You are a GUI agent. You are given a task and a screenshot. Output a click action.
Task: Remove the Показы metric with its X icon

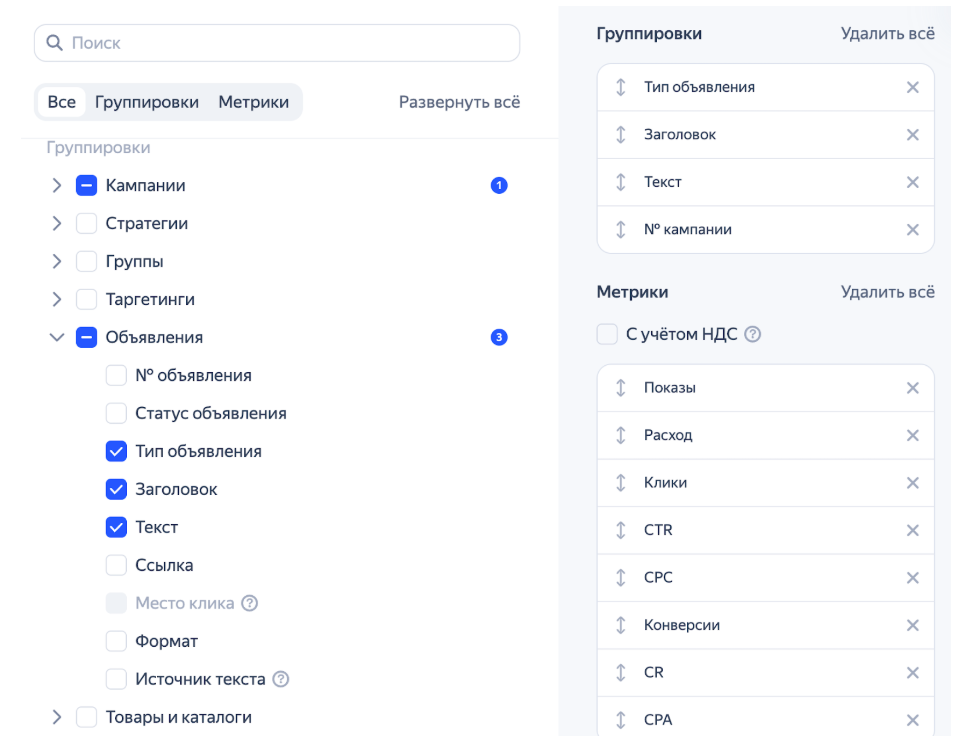(912, 388)
